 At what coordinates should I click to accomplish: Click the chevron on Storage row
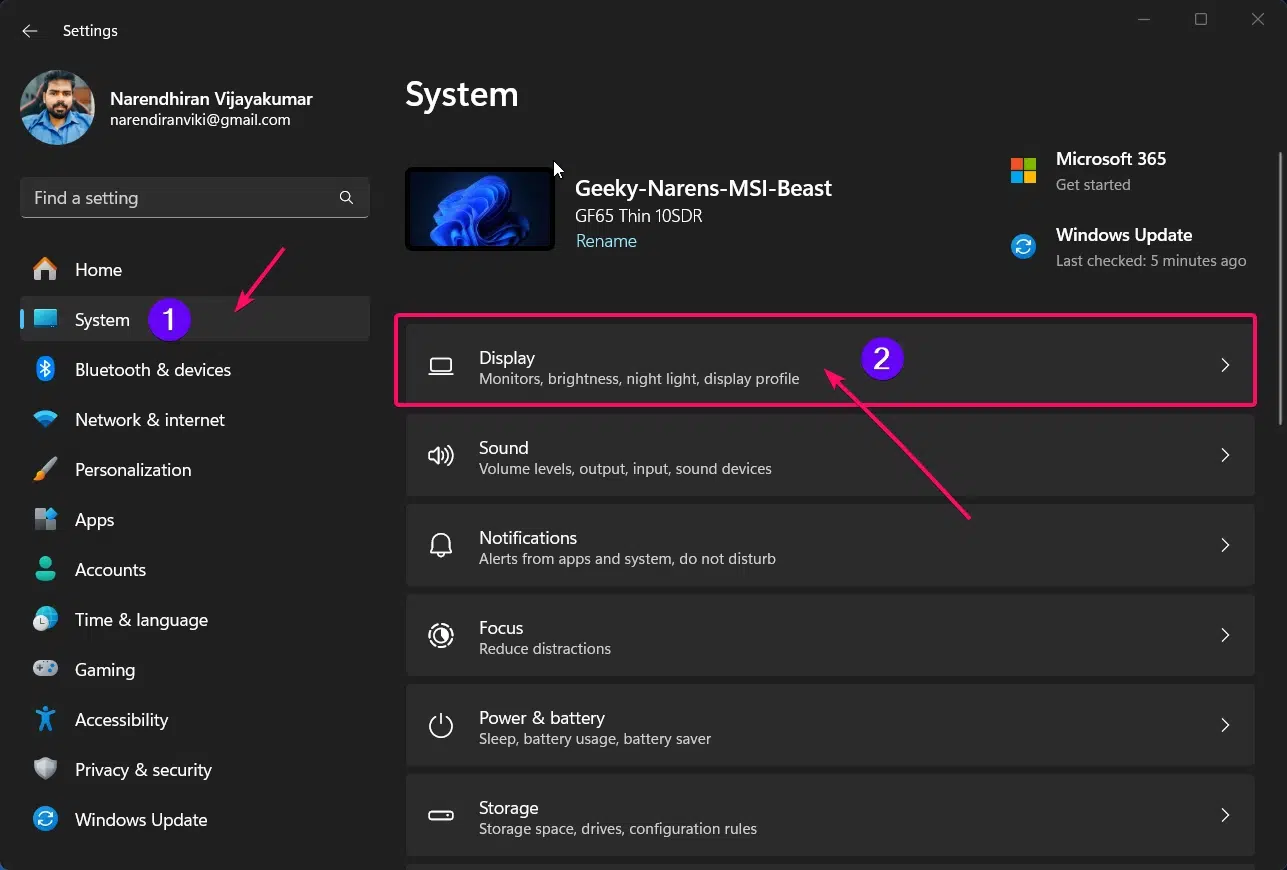pyautogui.click(x=1225, y=816)
